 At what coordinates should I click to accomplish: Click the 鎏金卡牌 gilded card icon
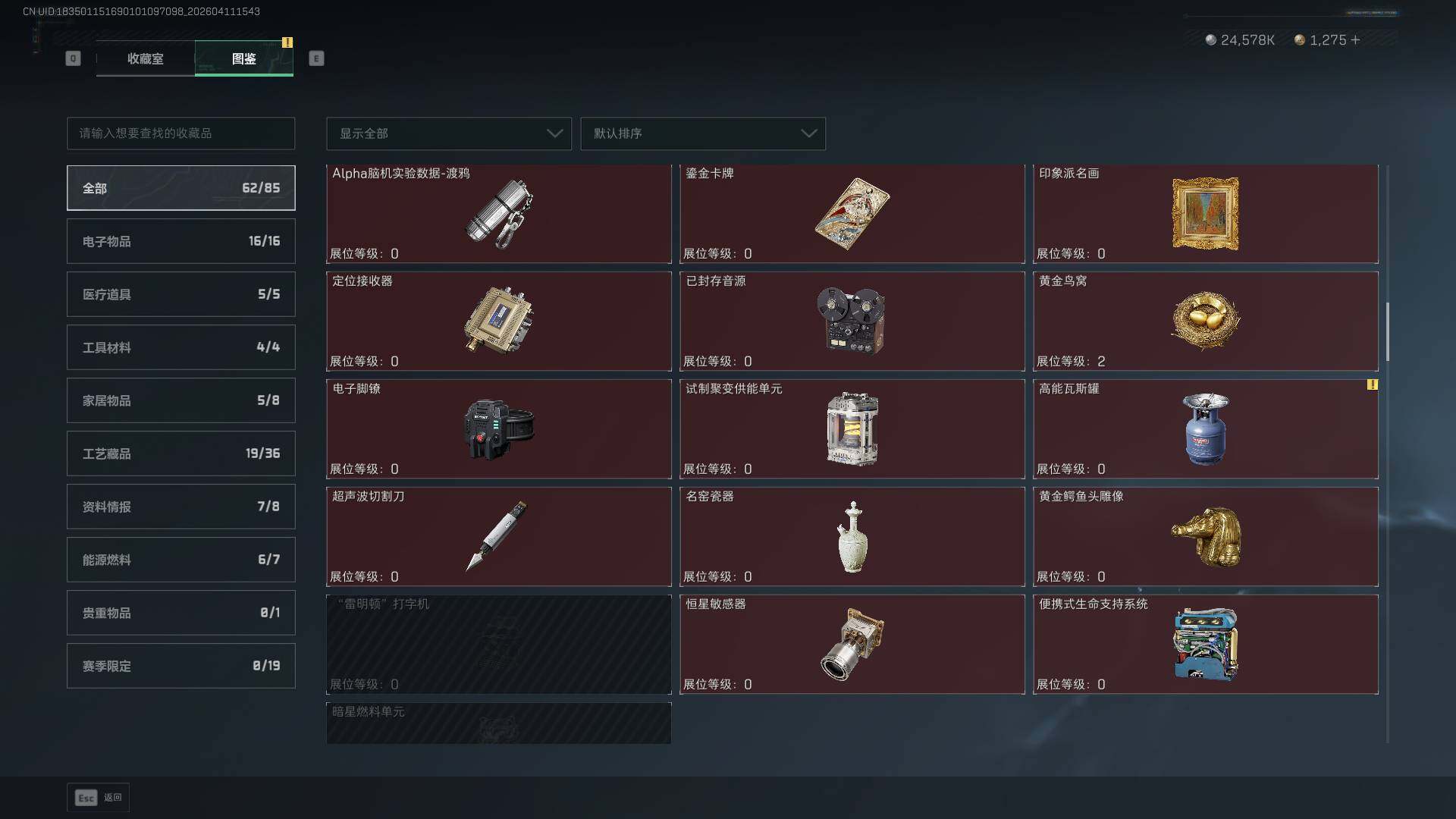coord(852,214)
